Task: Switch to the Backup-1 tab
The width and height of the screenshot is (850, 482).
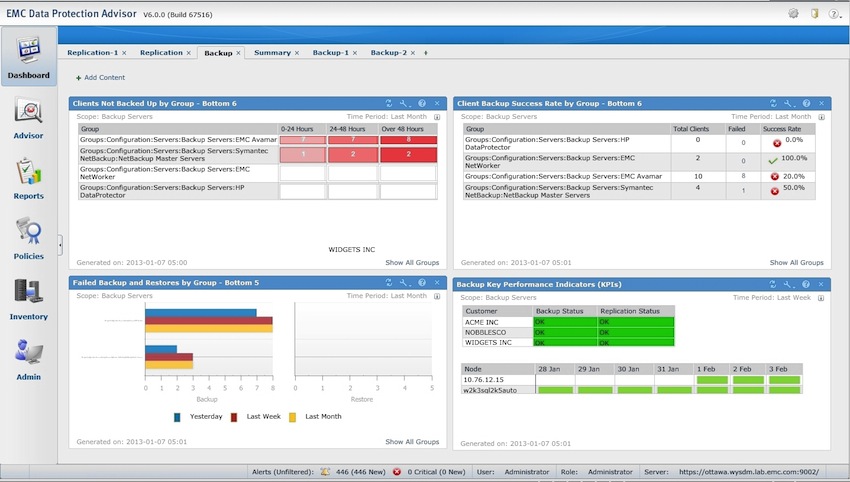Action: [331, 53]
